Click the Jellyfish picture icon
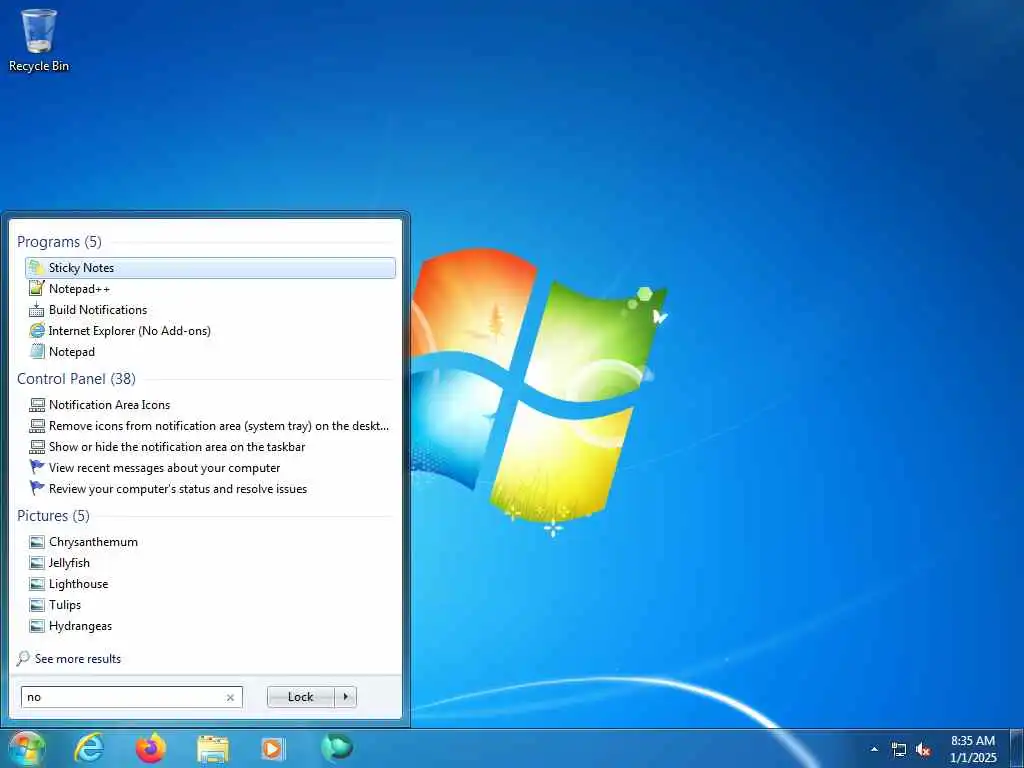 (37, 563)
